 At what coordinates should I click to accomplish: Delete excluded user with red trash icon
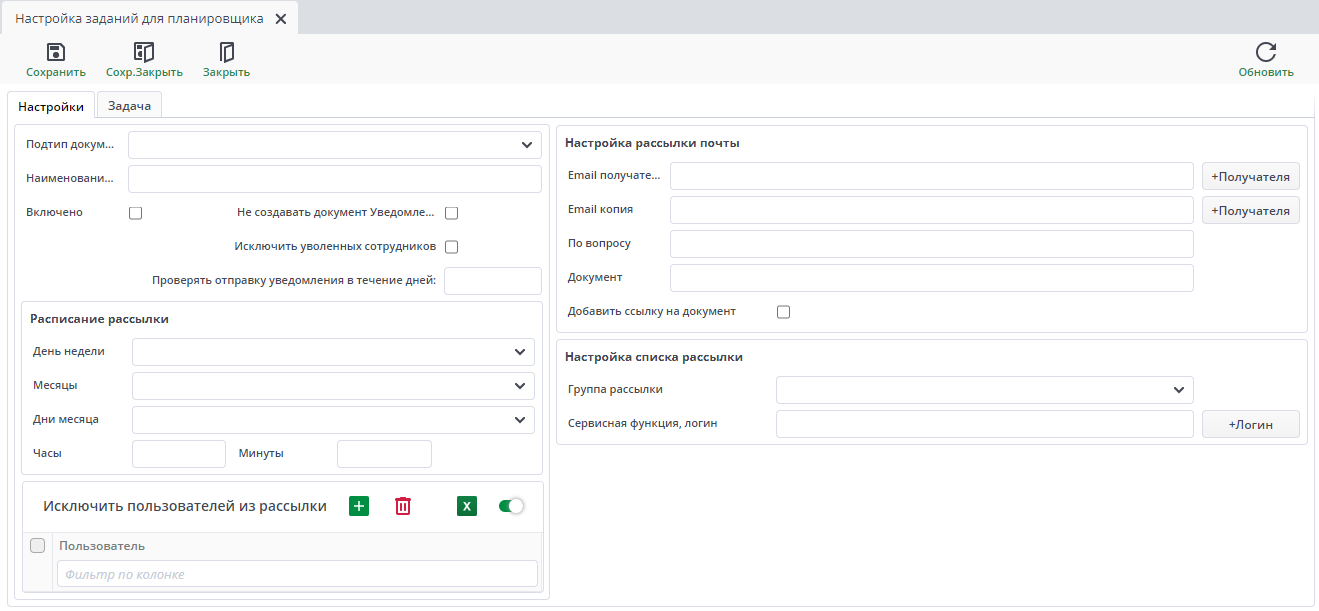point(403,506)
